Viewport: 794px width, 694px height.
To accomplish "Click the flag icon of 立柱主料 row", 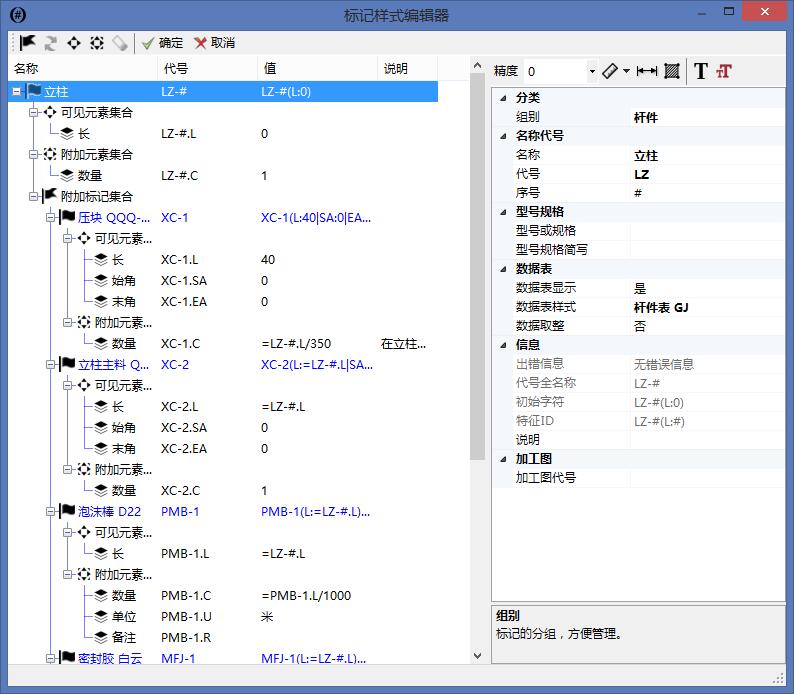I will tap(67, 363).
